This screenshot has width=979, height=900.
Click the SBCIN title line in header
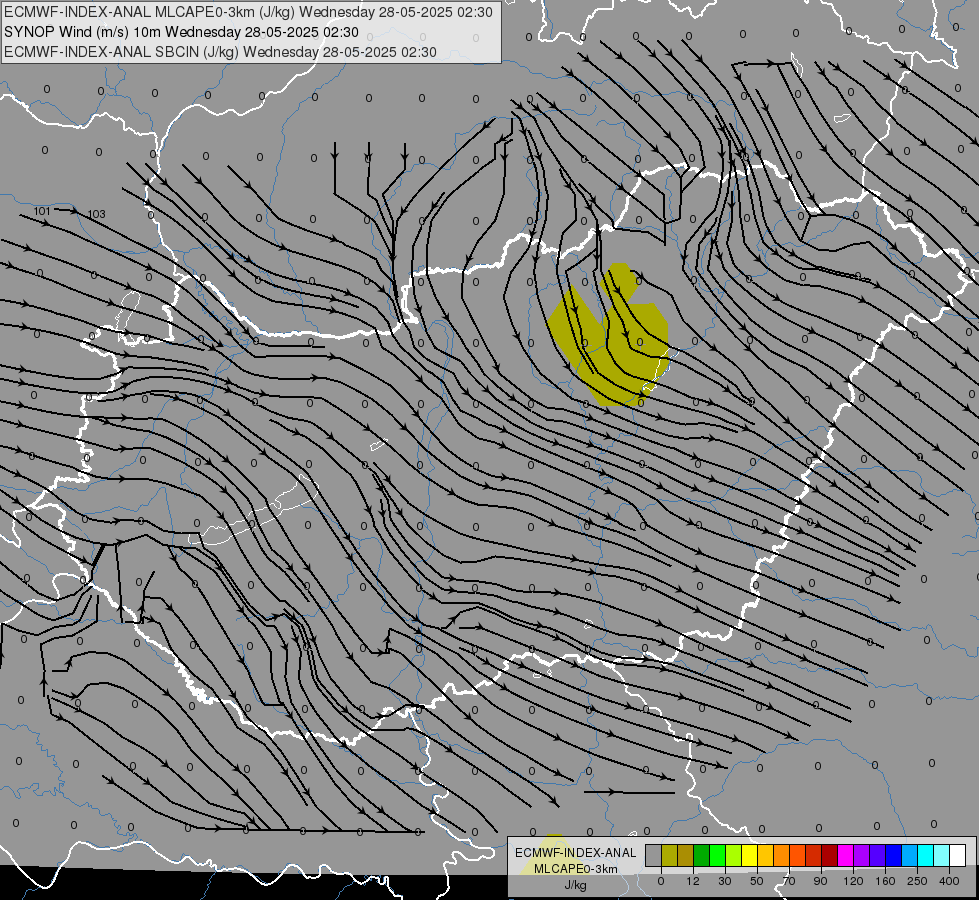pyautogui.click(x=220, y=52)
